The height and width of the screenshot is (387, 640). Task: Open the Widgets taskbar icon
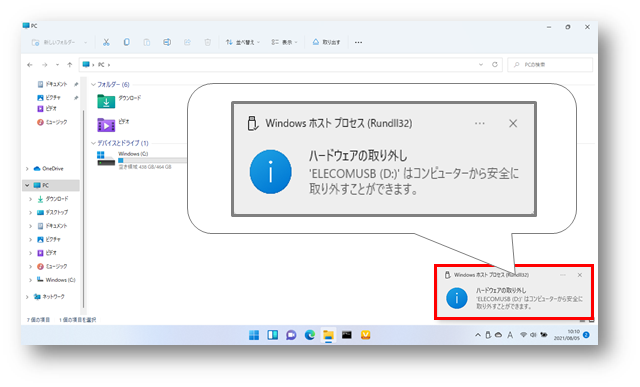click(273, 335)
